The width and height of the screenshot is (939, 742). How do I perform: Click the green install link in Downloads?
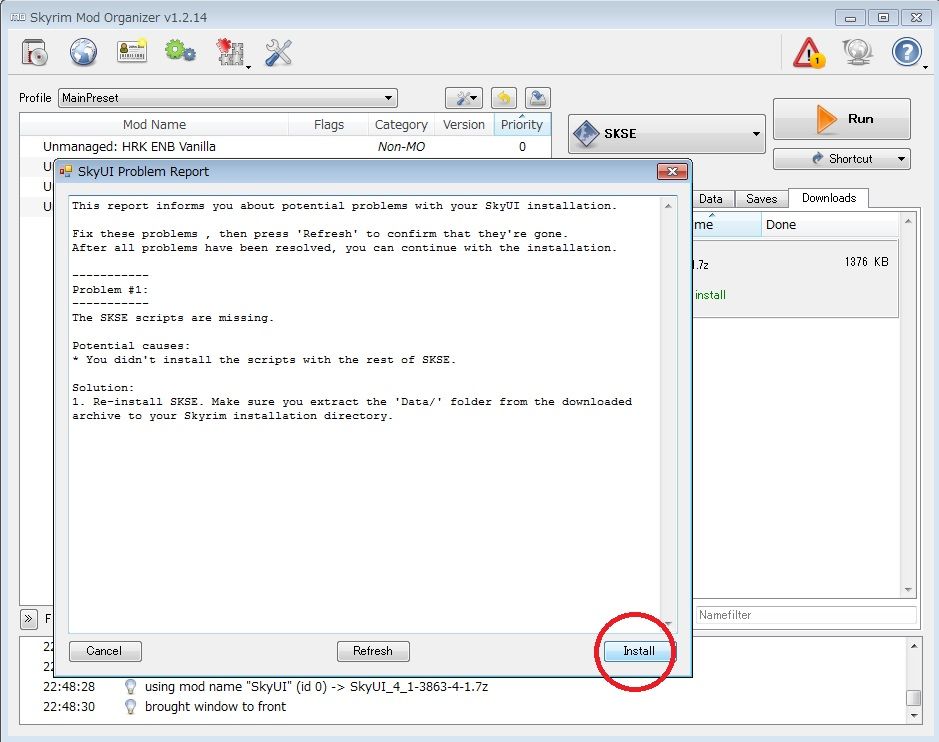[710, 295]
